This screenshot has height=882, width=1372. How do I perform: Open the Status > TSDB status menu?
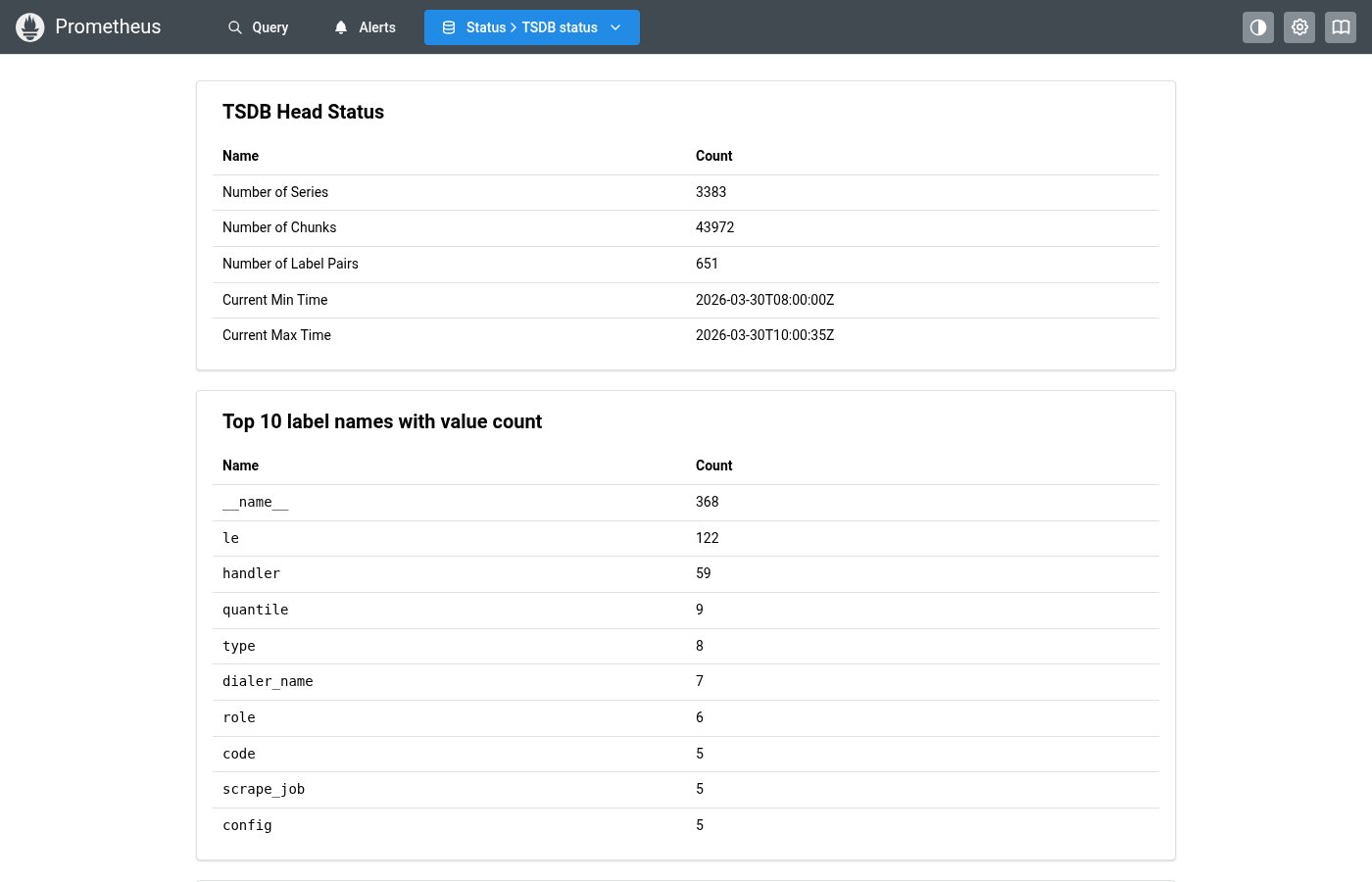[532, 27]
